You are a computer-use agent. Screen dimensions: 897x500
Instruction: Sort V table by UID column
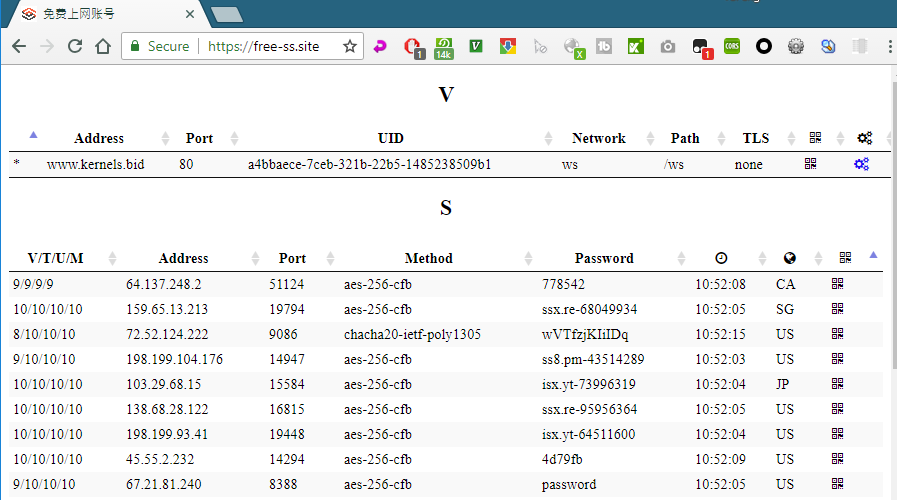[391, 138]
